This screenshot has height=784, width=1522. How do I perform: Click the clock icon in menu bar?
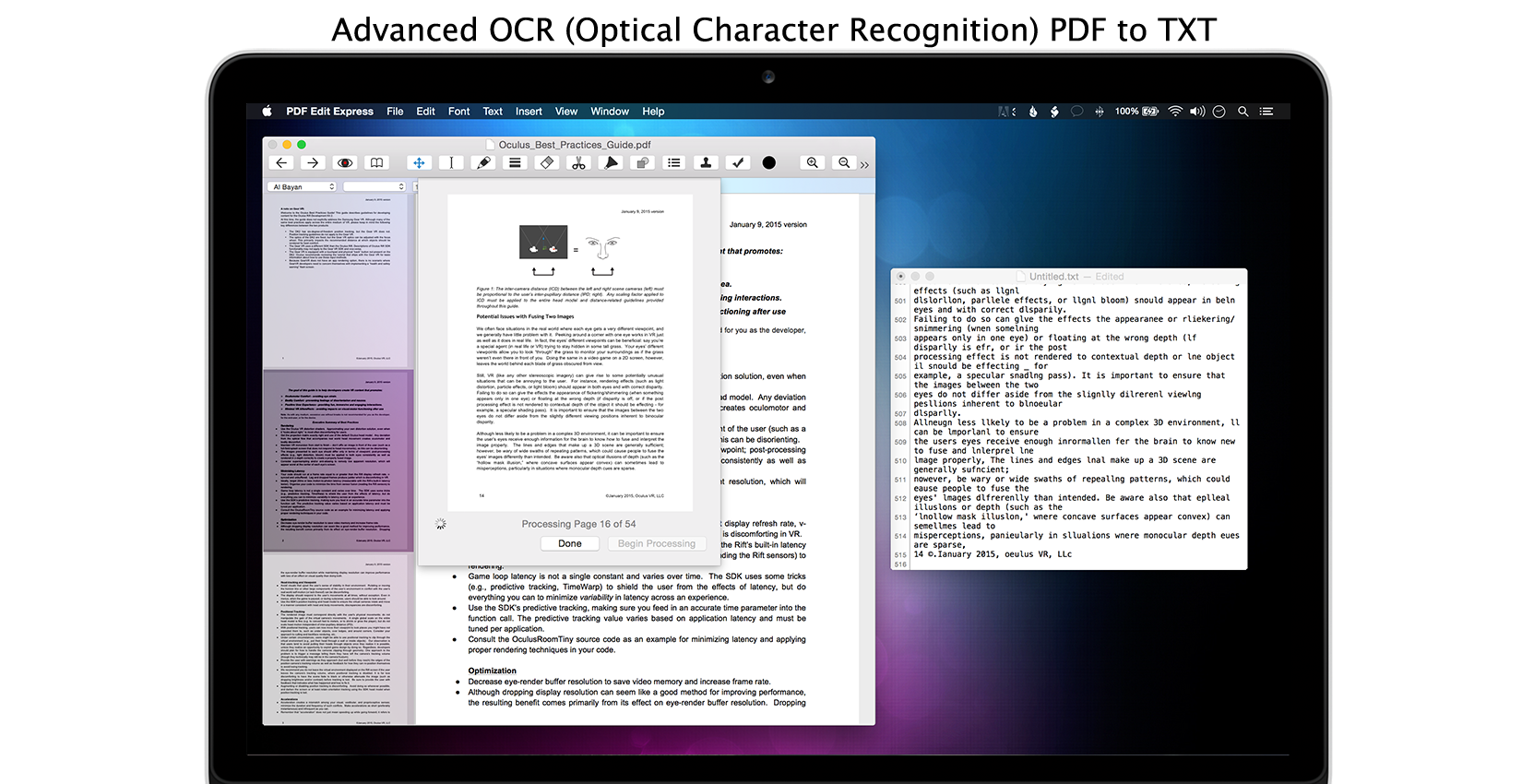pos(1219,112)
